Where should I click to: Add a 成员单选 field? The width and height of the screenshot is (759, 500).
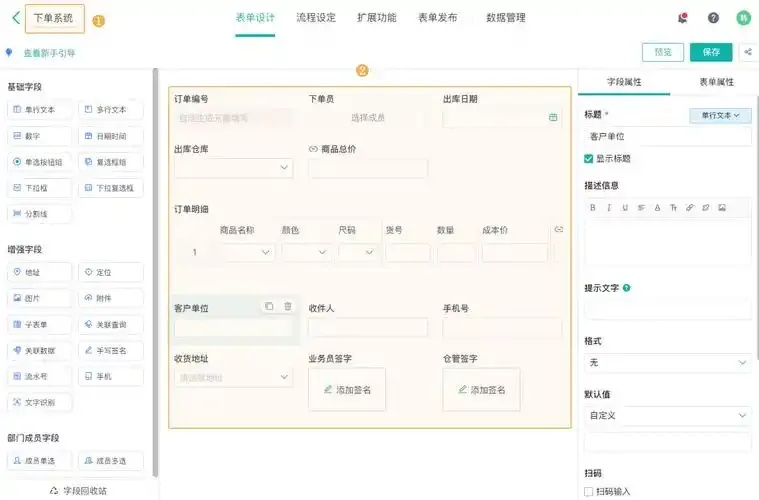40,461
